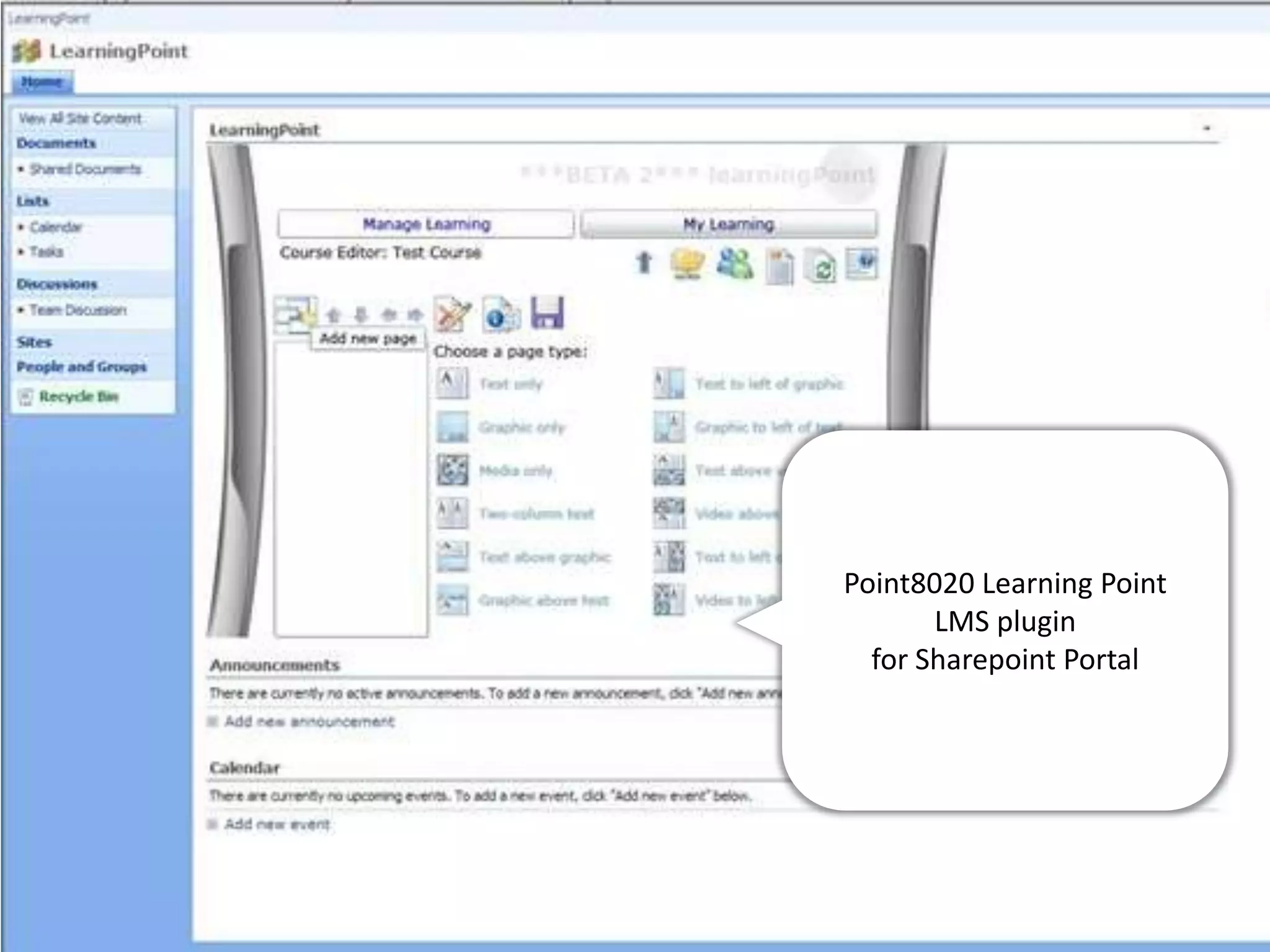The width and height of the screenshot is (1270, 952).
Task: Click the move page right arrow
Action: click(x=415, y=315)
